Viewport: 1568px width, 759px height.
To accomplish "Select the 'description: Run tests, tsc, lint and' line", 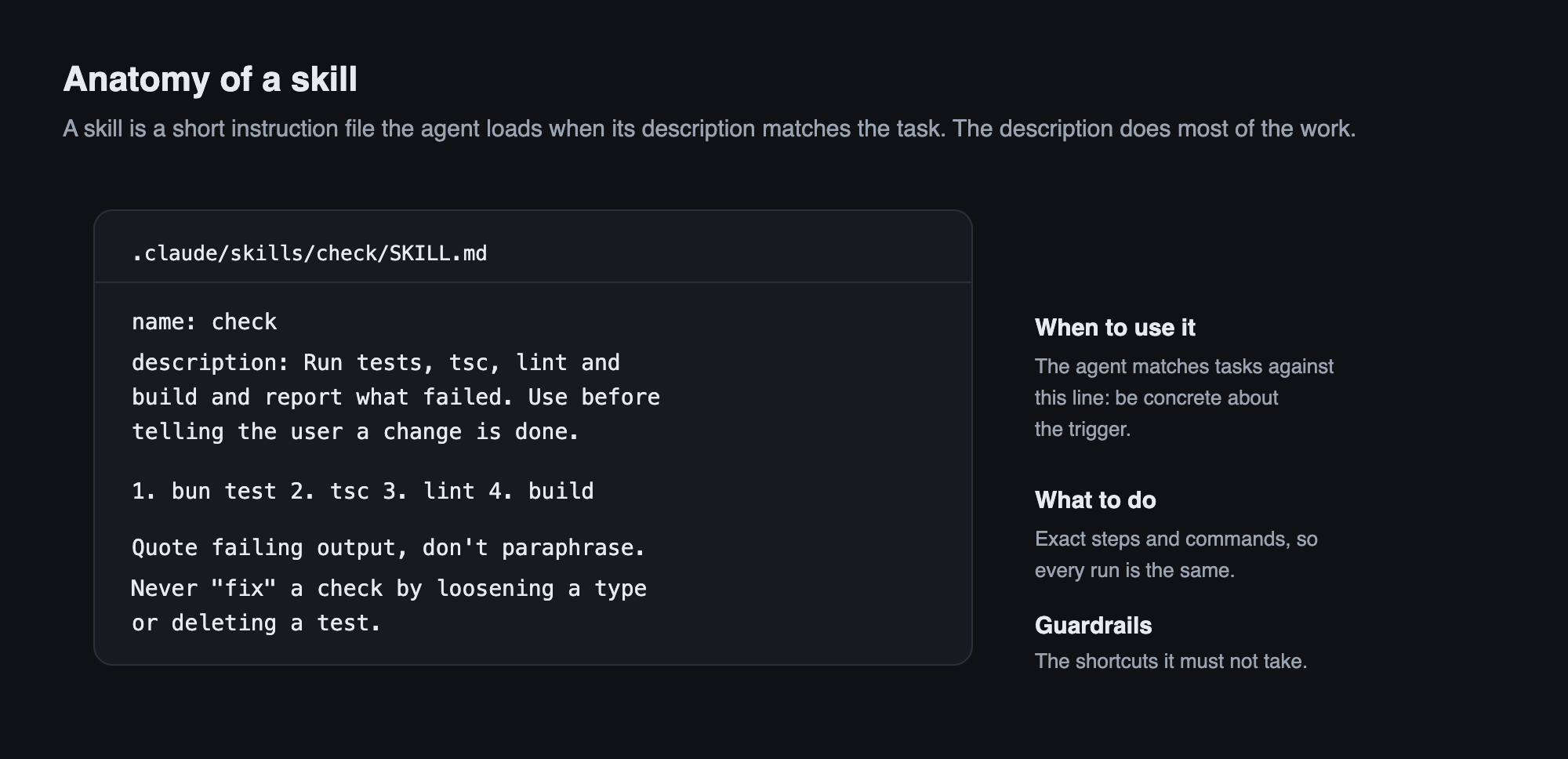I will (376, 363).
